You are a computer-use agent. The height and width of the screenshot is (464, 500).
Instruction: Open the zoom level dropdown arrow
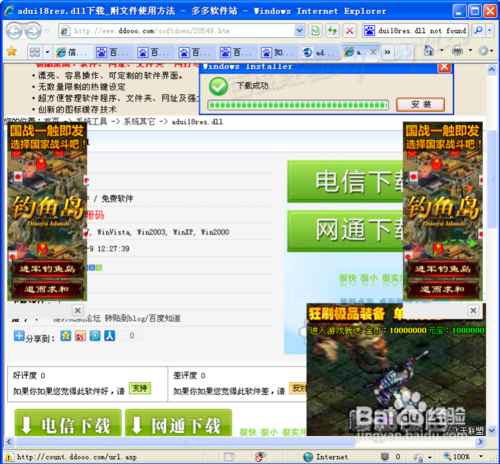click(481, 456)
